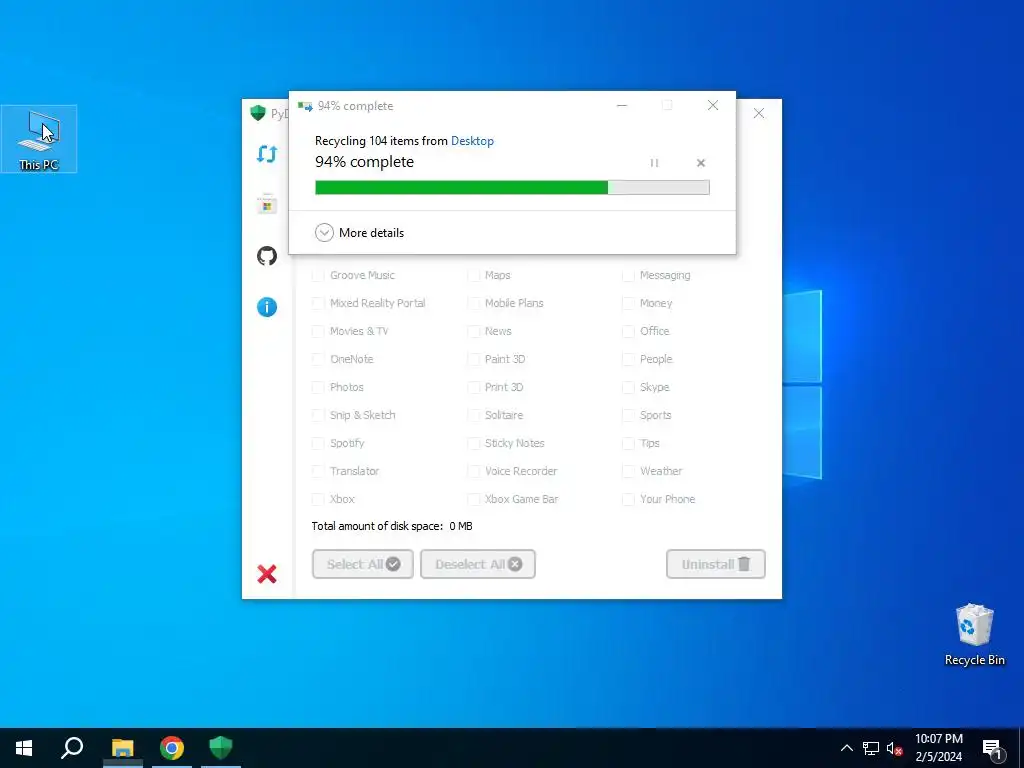Check the Your Phone checkbox
Screen dimensions: 1024x768
tap(628, 499)
